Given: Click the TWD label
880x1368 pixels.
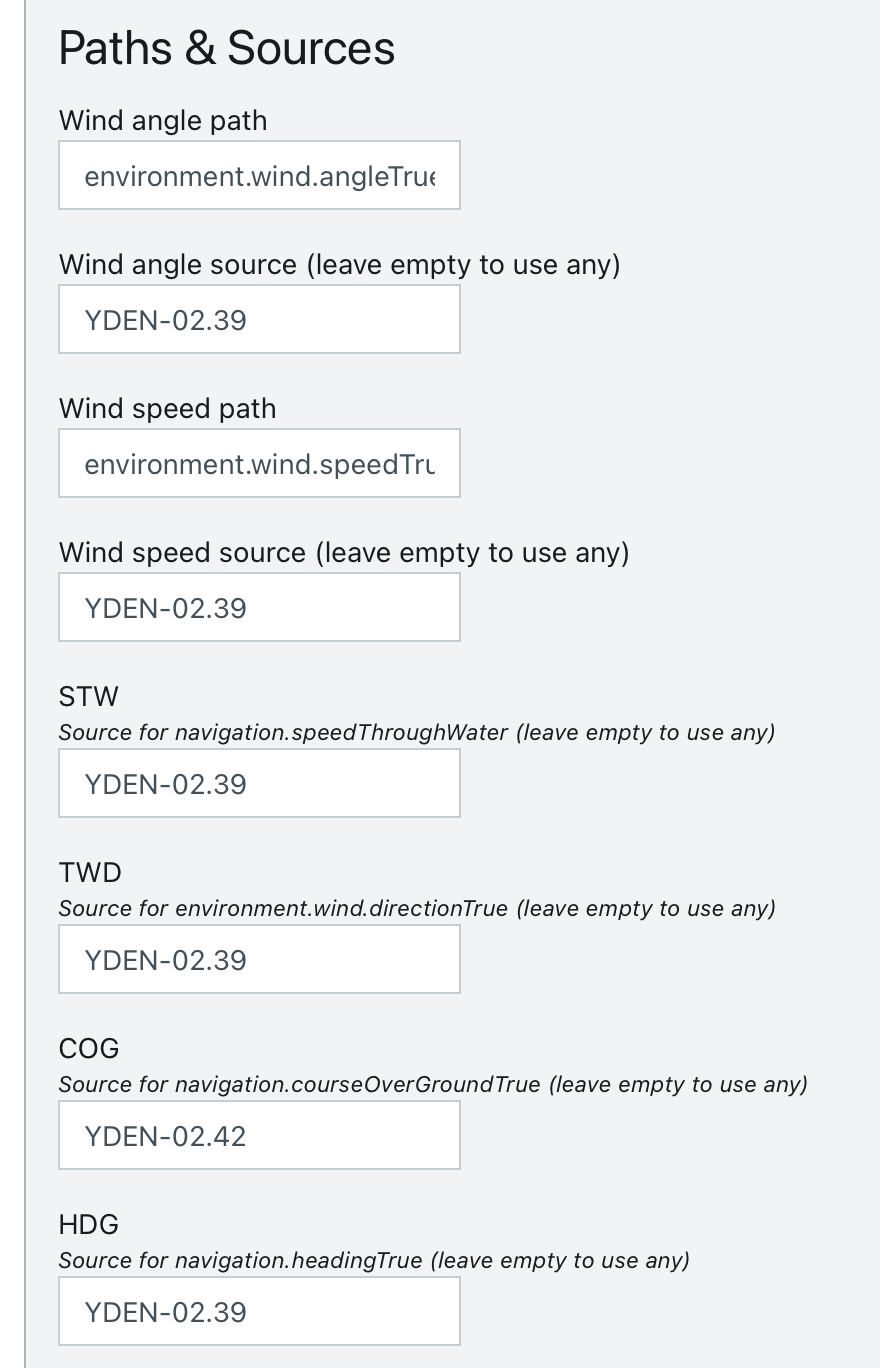Looking at the screenshot, I should tap(90, 873).
